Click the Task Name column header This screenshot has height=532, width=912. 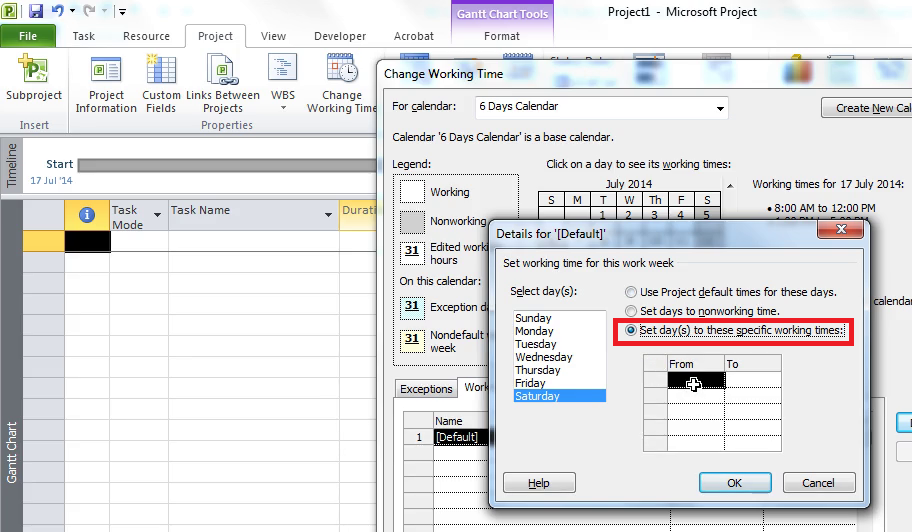point(254,215)
